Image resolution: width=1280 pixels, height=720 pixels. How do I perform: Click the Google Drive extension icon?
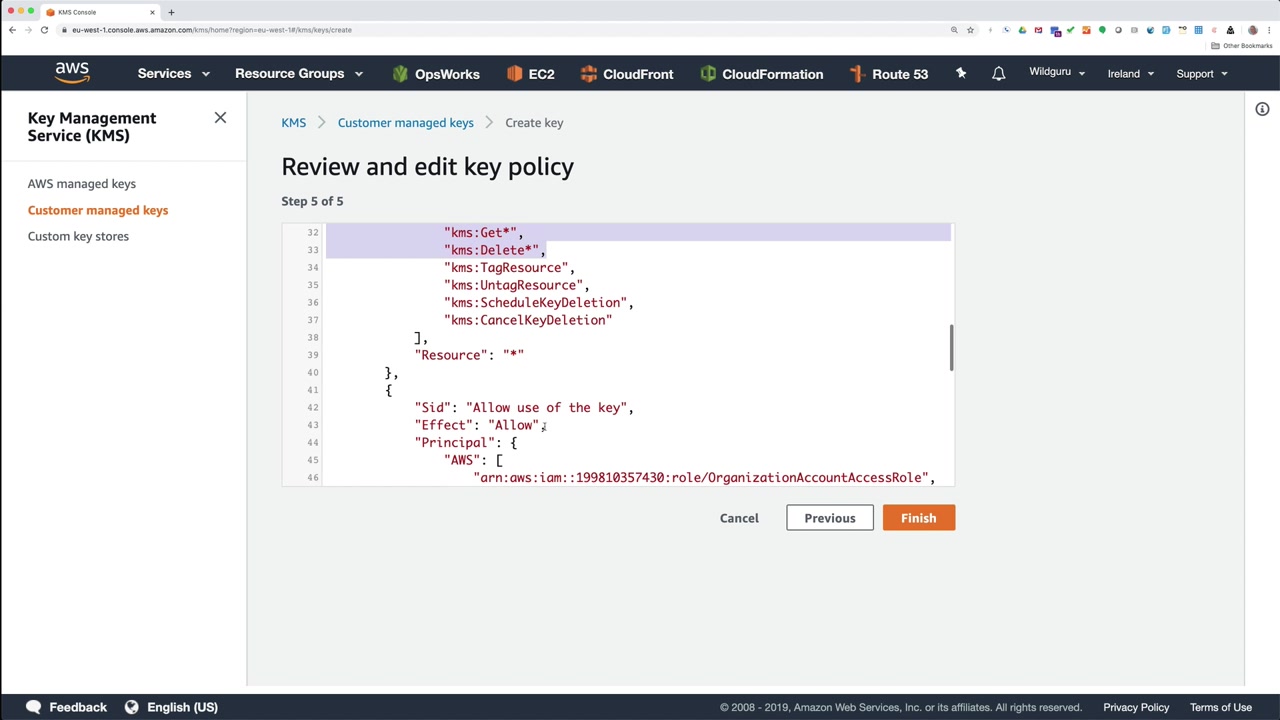(1022, 30)
